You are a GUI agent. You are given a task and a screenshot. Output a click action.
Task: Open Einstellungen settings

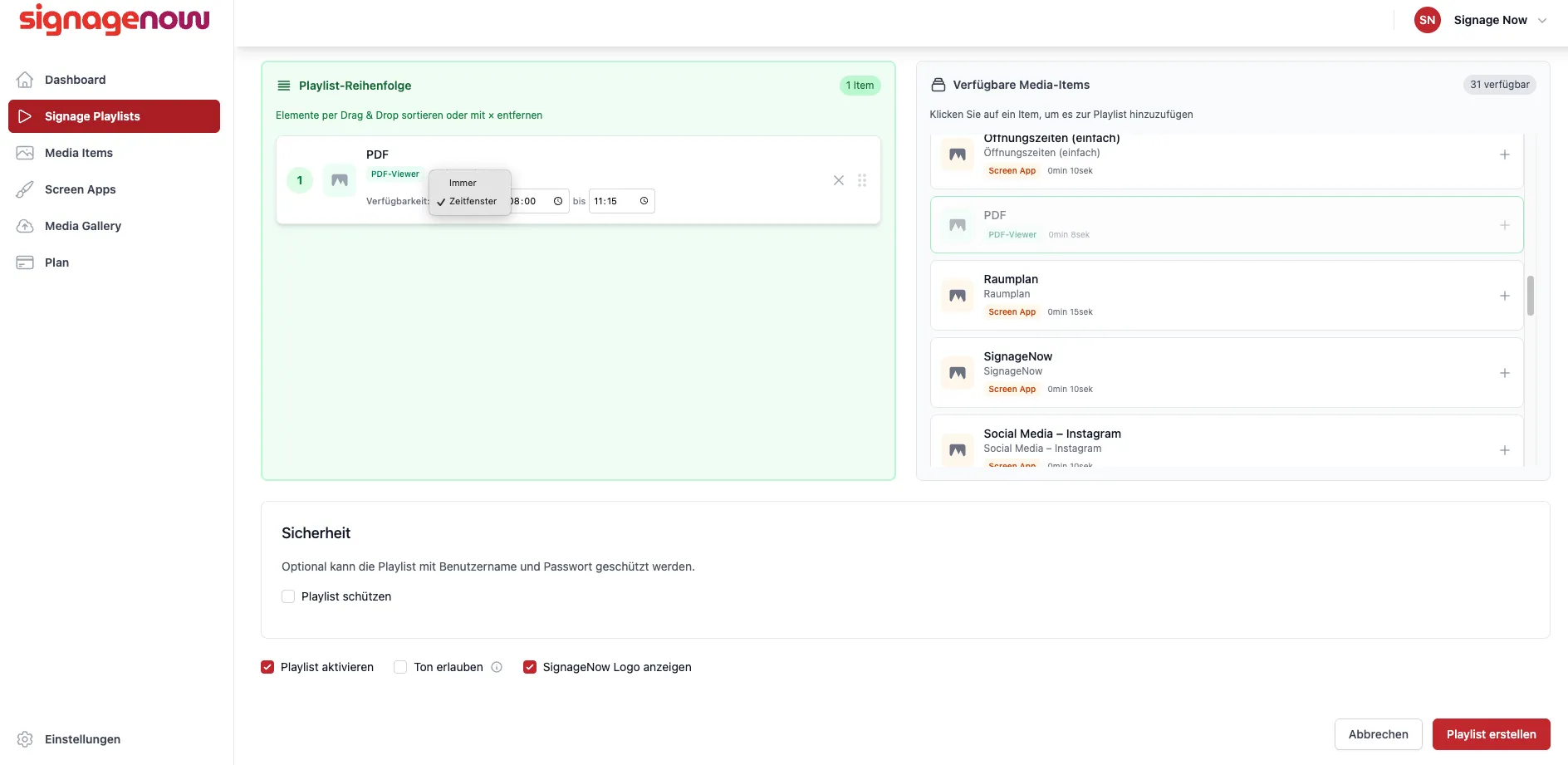tap(114, 739)
